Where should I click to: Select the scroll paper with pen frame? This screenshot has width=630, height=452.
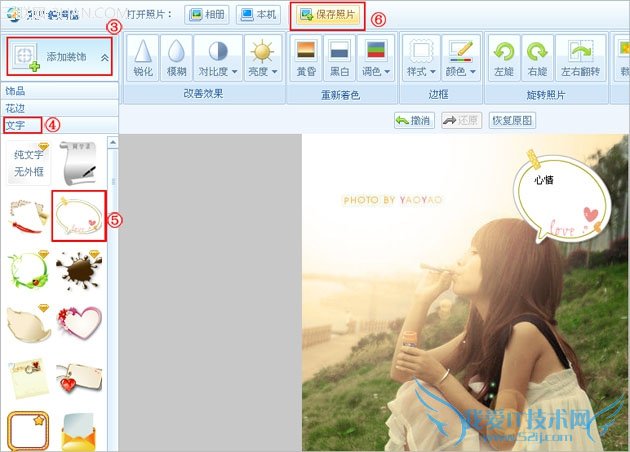79,163
